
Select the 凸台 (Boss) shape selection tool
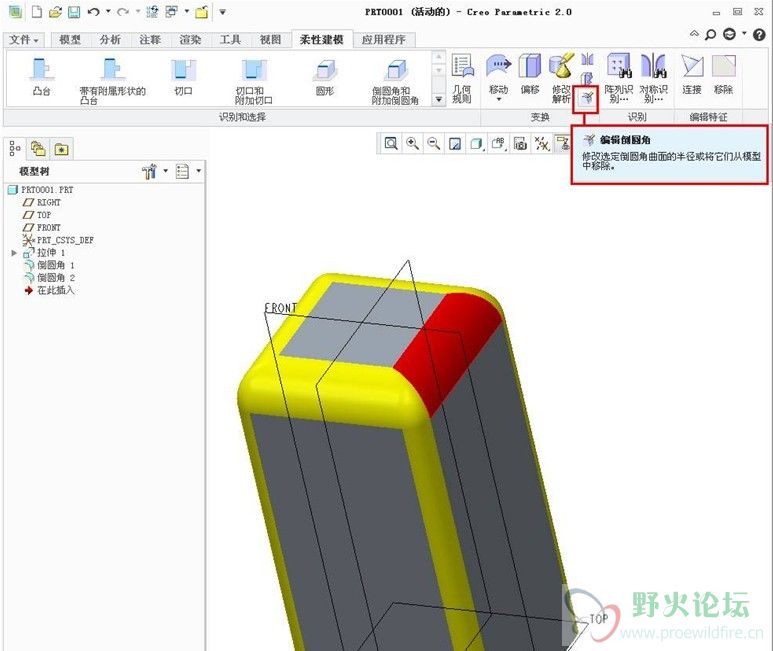point(42,77)
